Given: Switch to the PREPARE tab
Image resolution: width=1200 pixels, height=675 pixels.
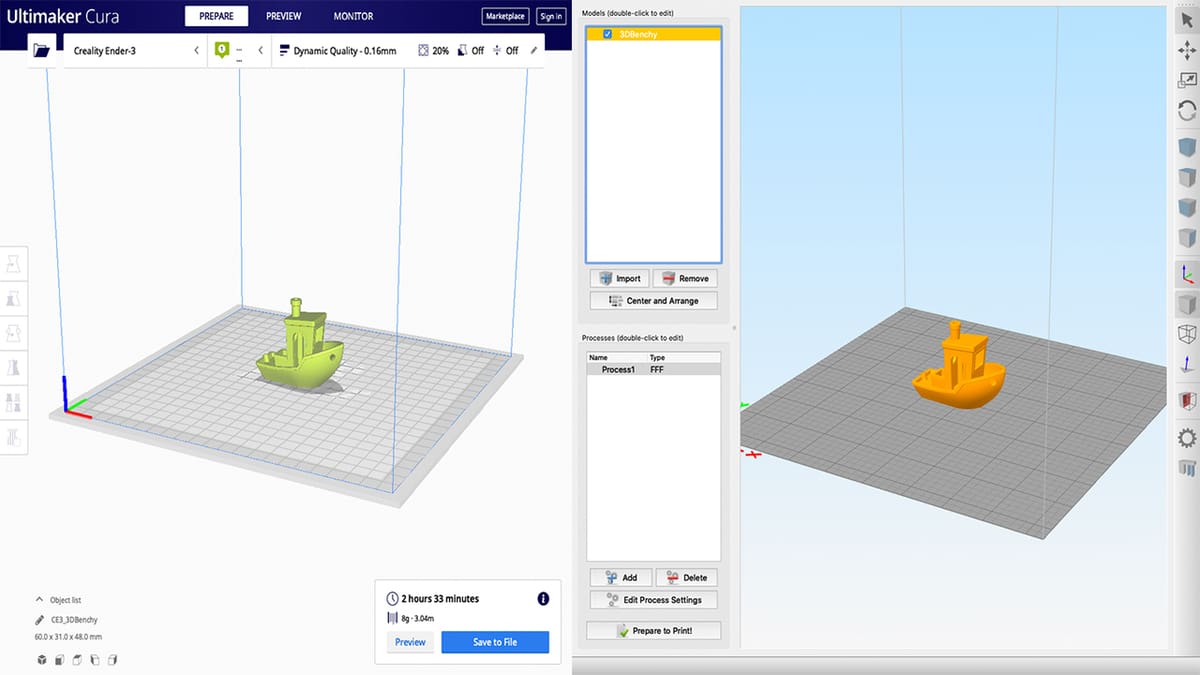Looking at the screenshot, I should (216, 17).
